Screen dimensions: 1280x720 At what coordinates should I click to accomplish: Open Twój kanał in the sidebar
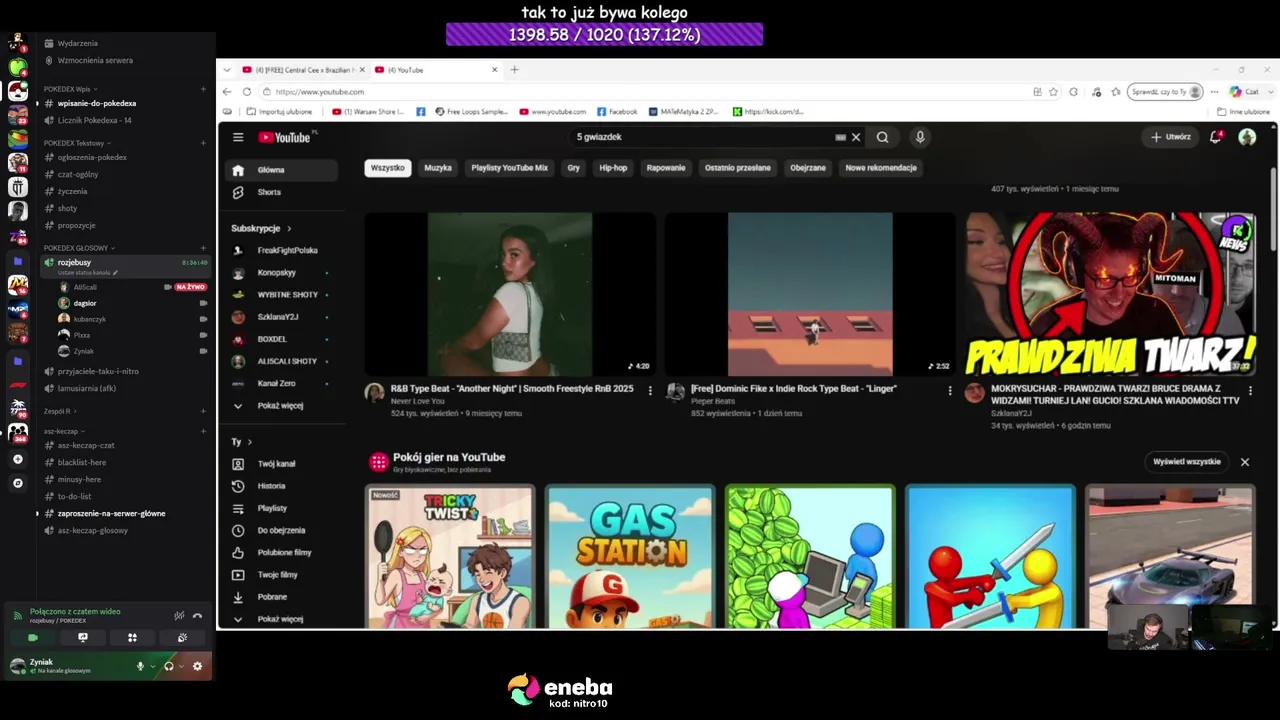(280, 464)
